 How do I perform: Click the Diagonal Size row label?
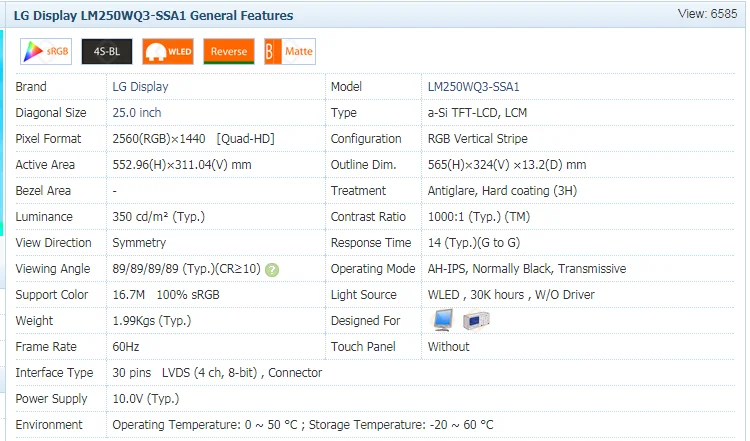pos(51,112)
